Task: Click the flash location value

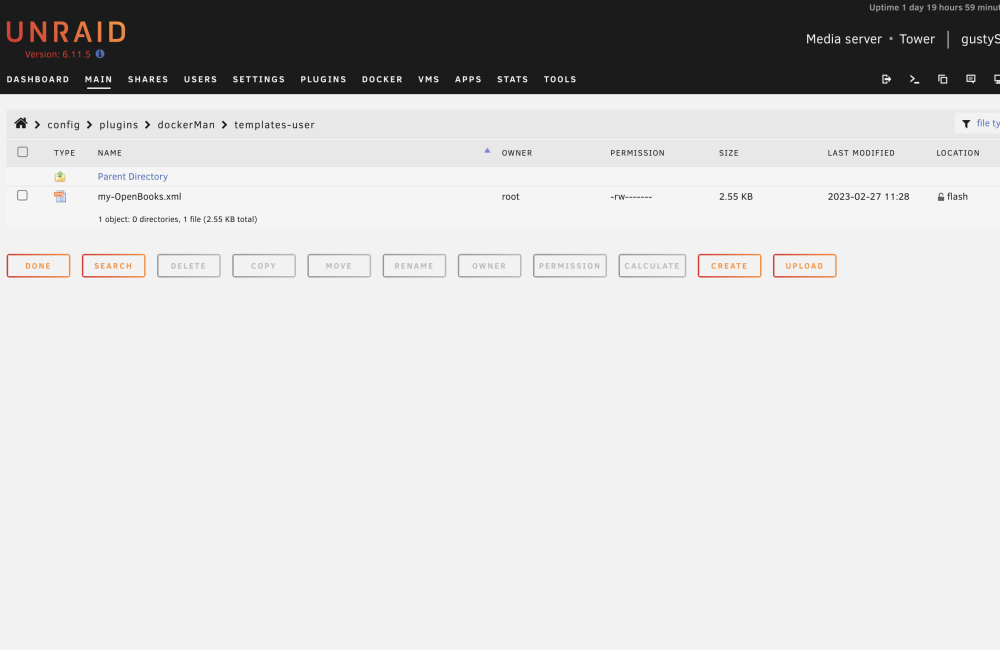Action: [x=957, y=196]
